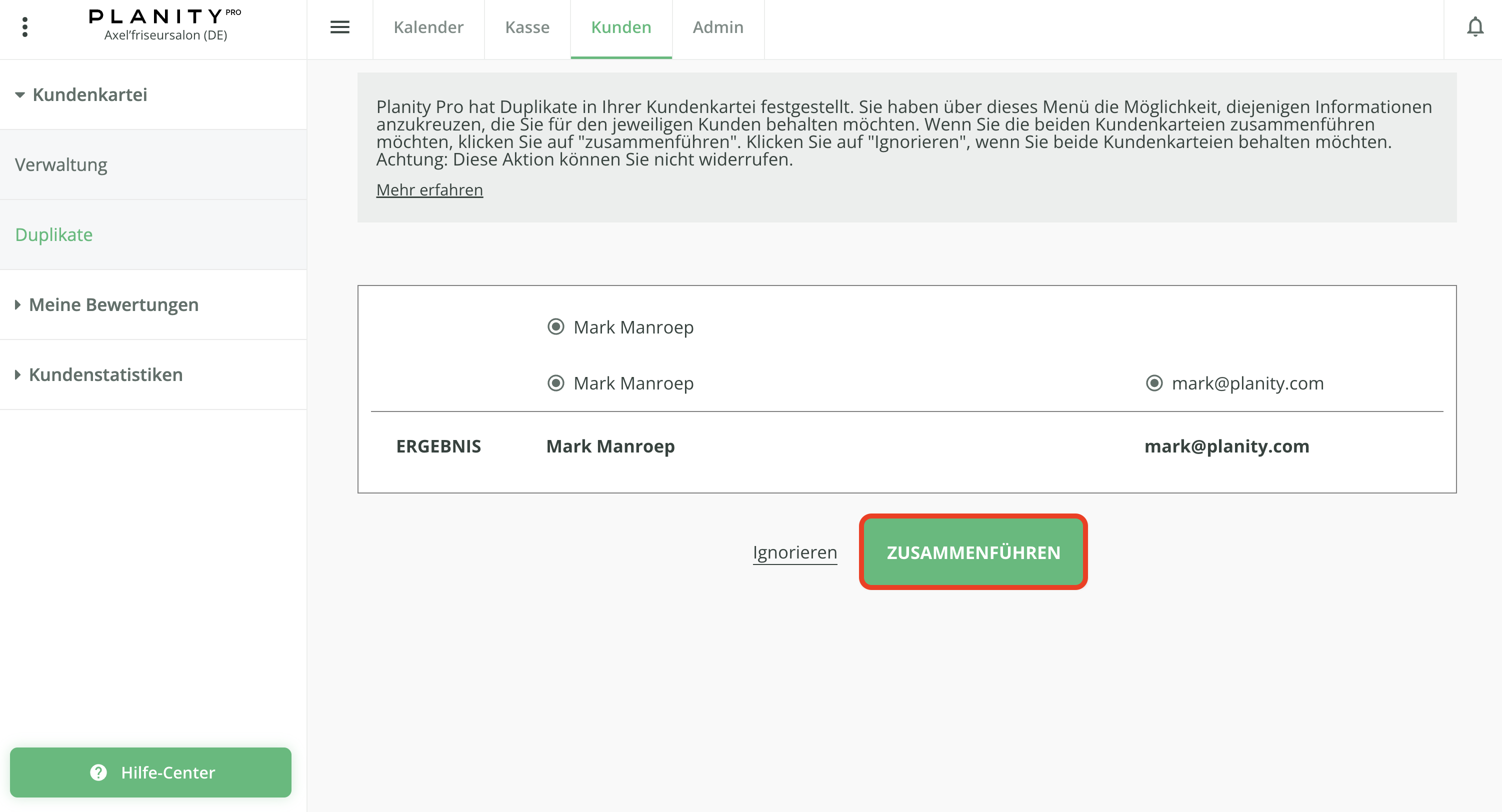Screen dimensions: 1502x812
Task: Click the hamburger menu icon
Action: pyautogui.click(x=339, y=27)
